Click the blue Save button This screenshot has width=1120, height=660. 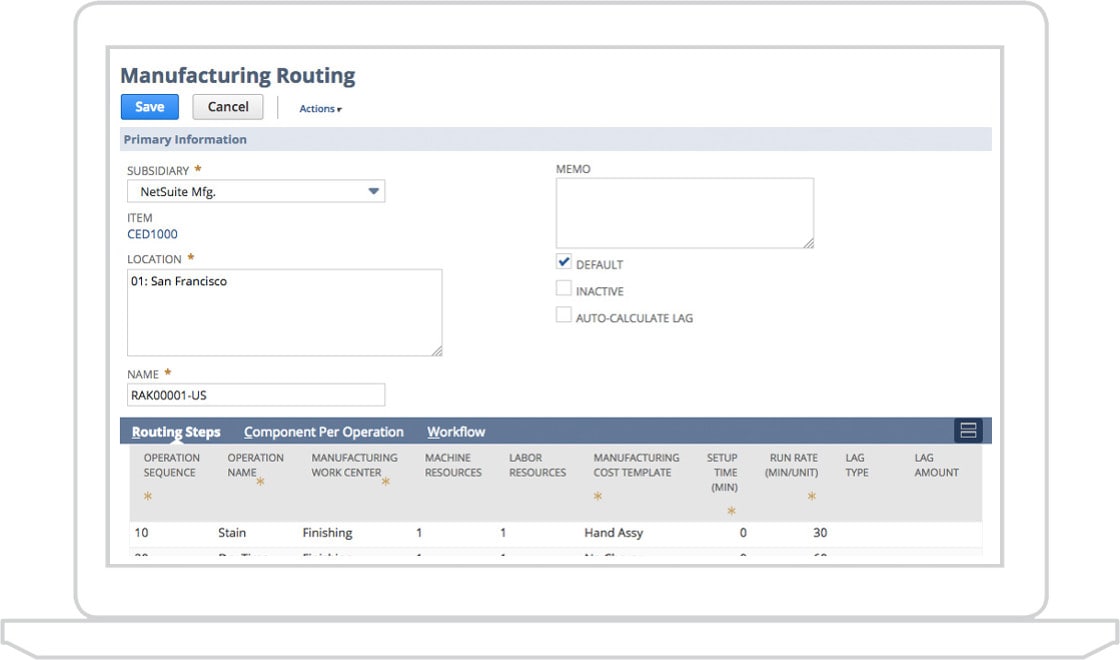[149, 107]
